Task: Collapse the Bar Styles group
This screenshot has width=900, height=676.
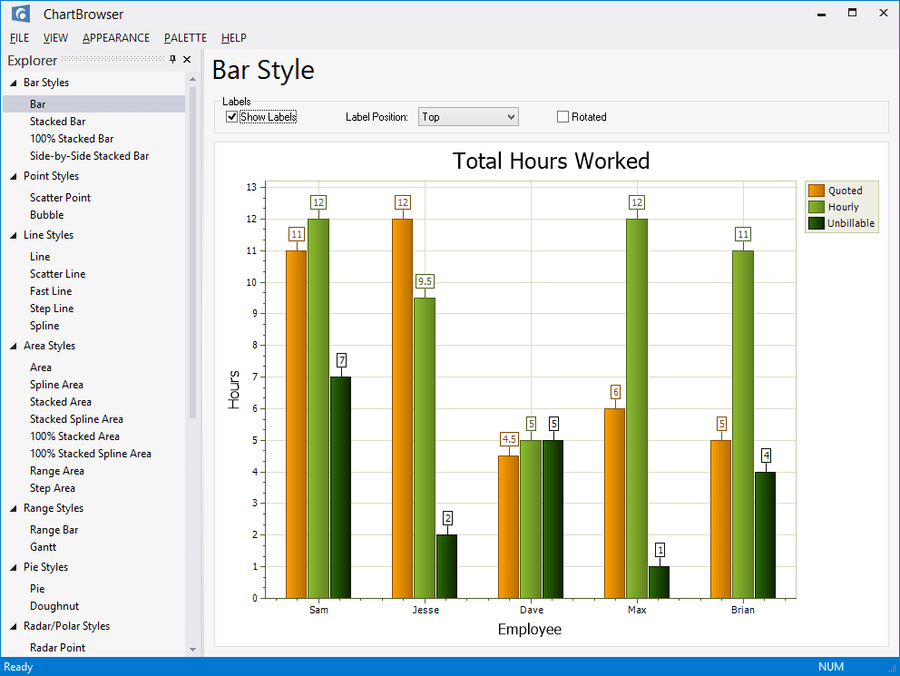Action: pos(13,83)
